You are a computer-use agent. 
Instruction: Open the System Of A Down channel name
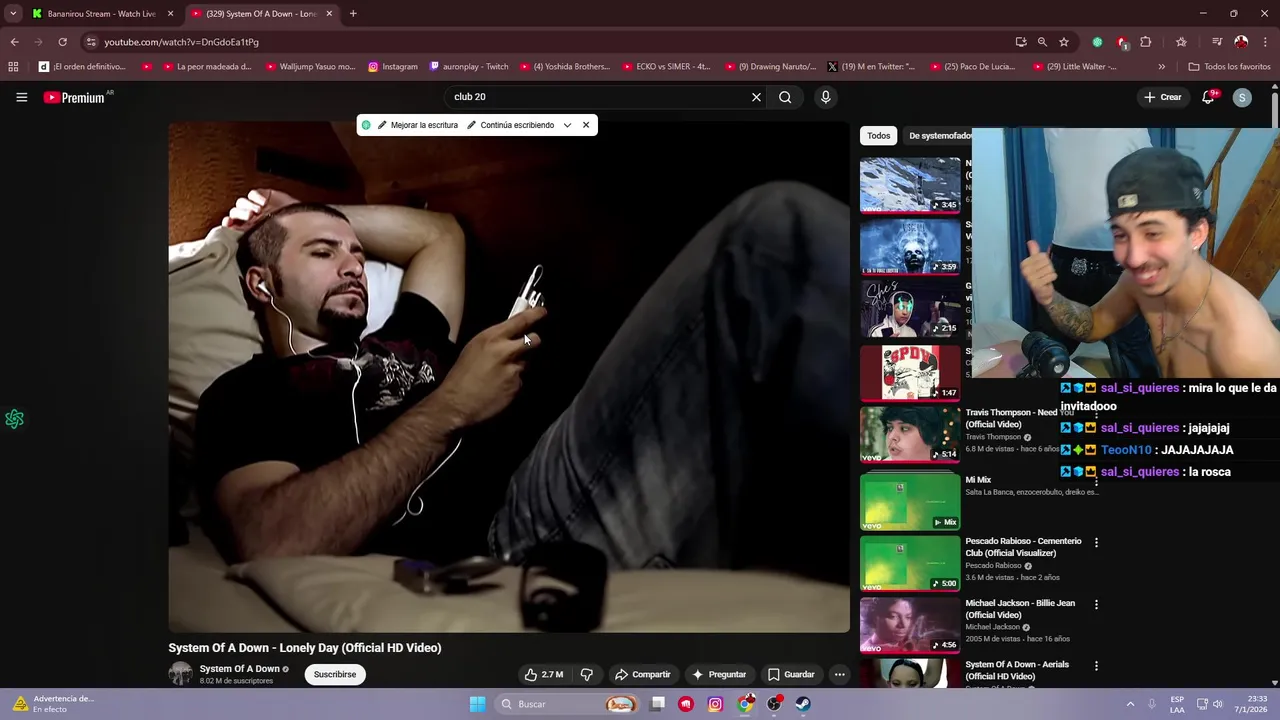(239, 669)
